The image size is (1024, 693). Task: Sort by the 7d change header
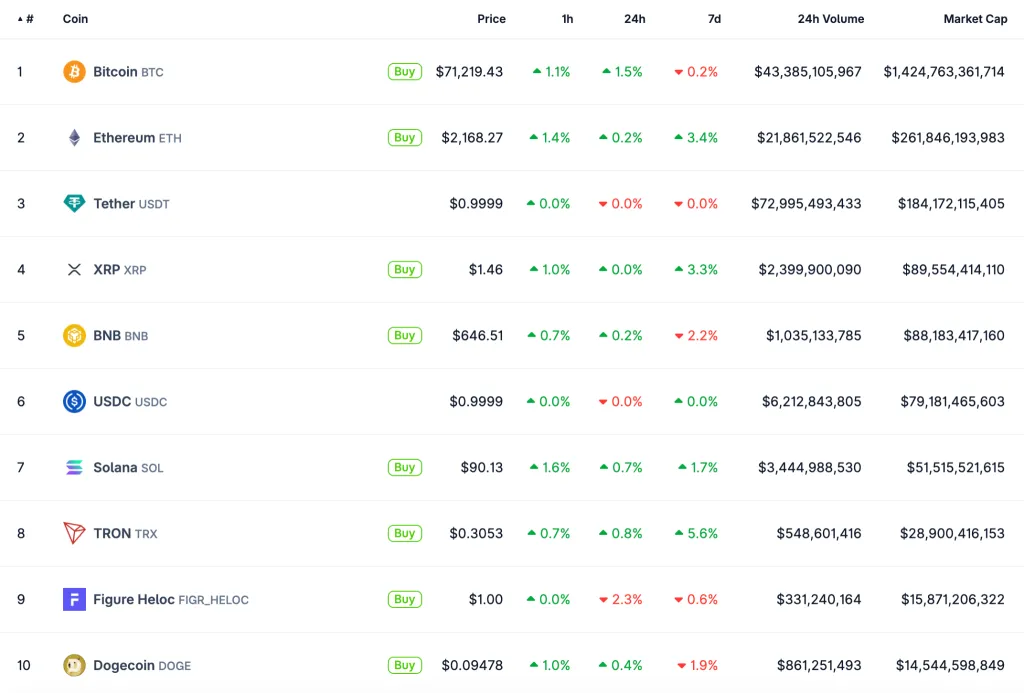[x=713, y=19]
